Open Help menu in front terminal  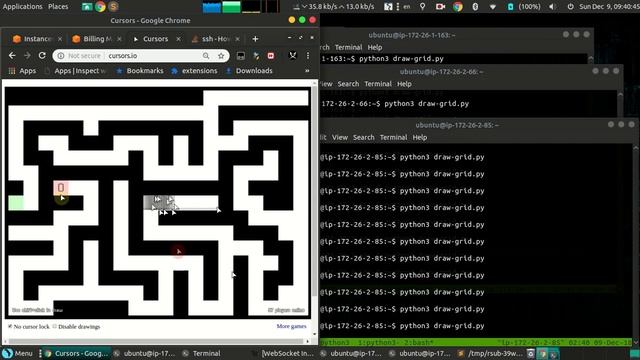pyautogui.click(x=420, y=138)
